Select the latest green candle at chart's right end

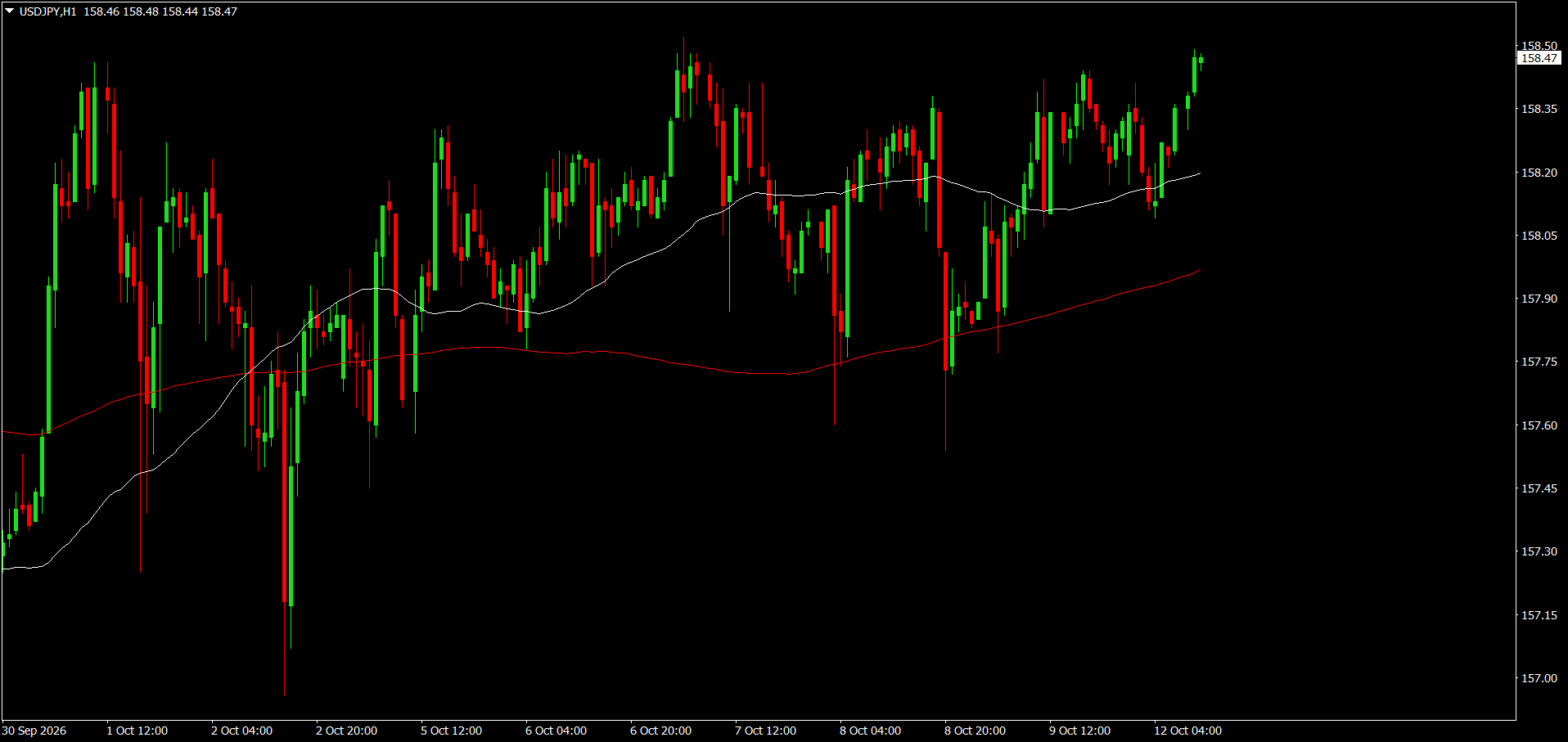tap(1201, 60)
